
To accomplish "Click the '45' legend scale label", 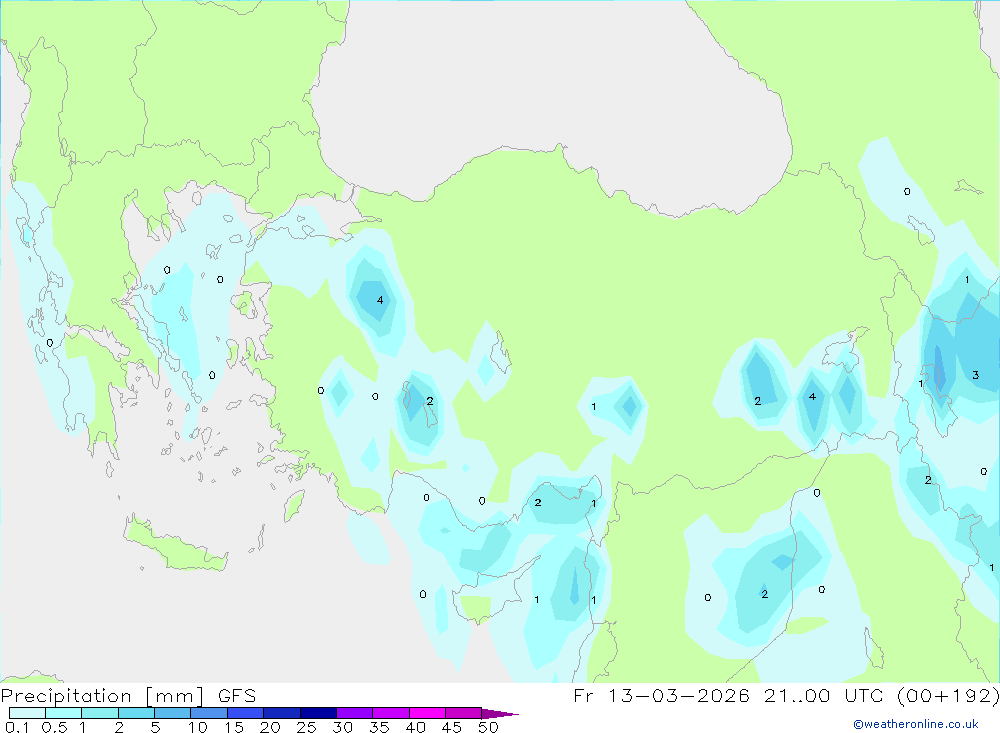I will click(452, 727).
